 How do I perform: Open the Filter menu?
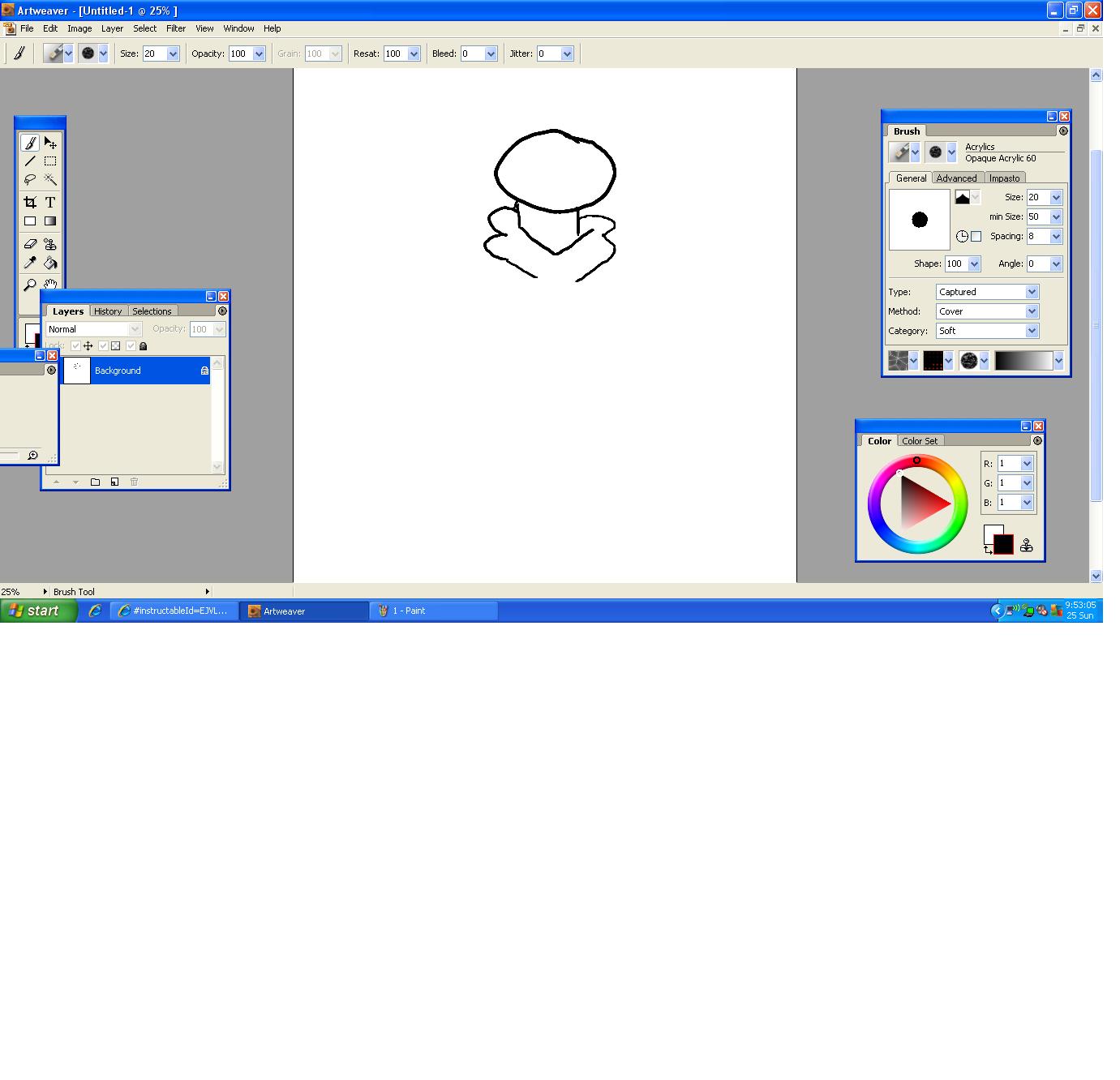click(x=176, y=28)
